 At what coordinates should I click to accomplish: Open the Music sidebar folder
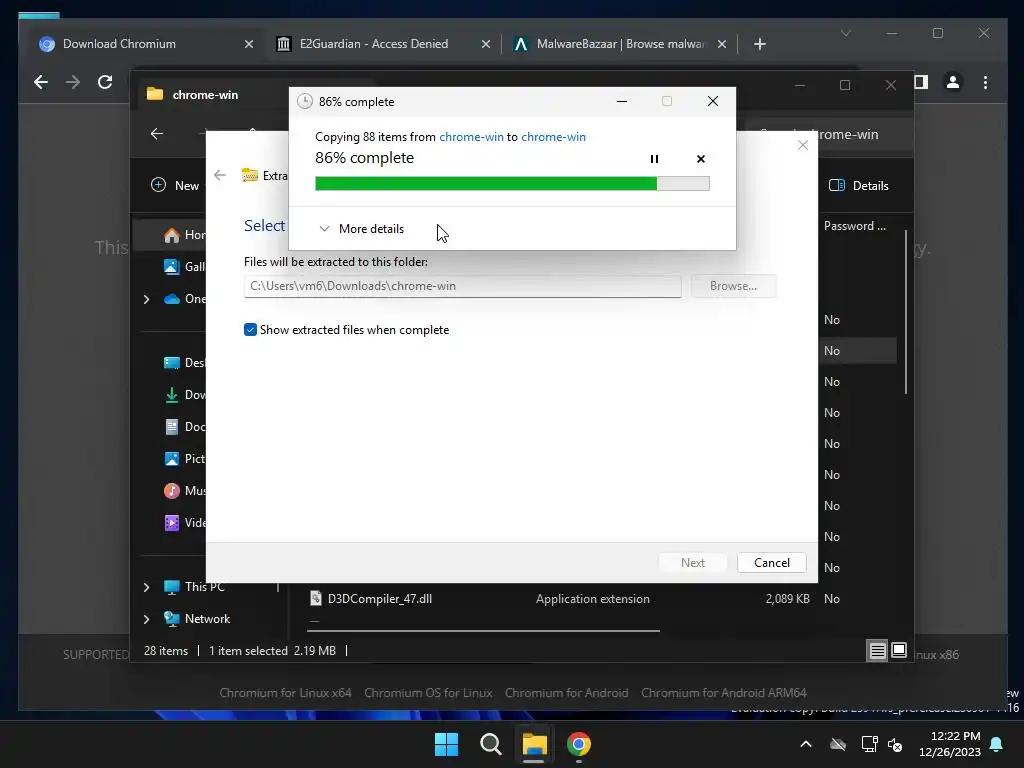(185, 490)
